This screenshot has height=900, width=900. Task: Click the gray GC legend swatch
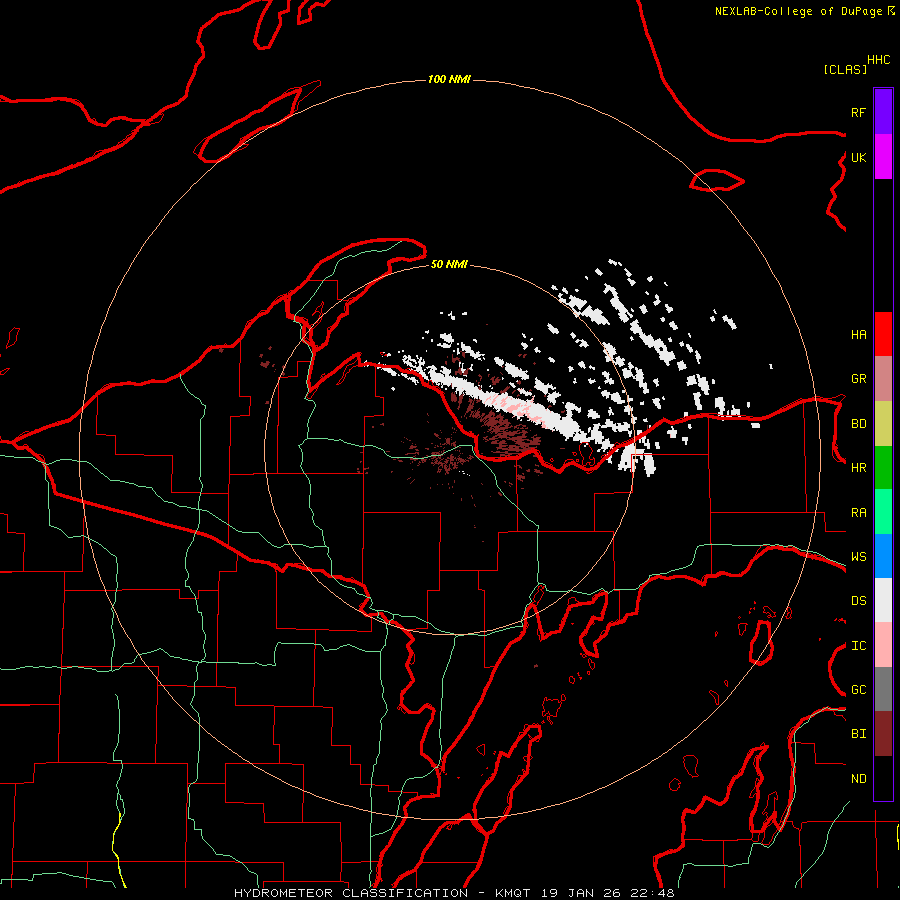click(x=883, y=689)
